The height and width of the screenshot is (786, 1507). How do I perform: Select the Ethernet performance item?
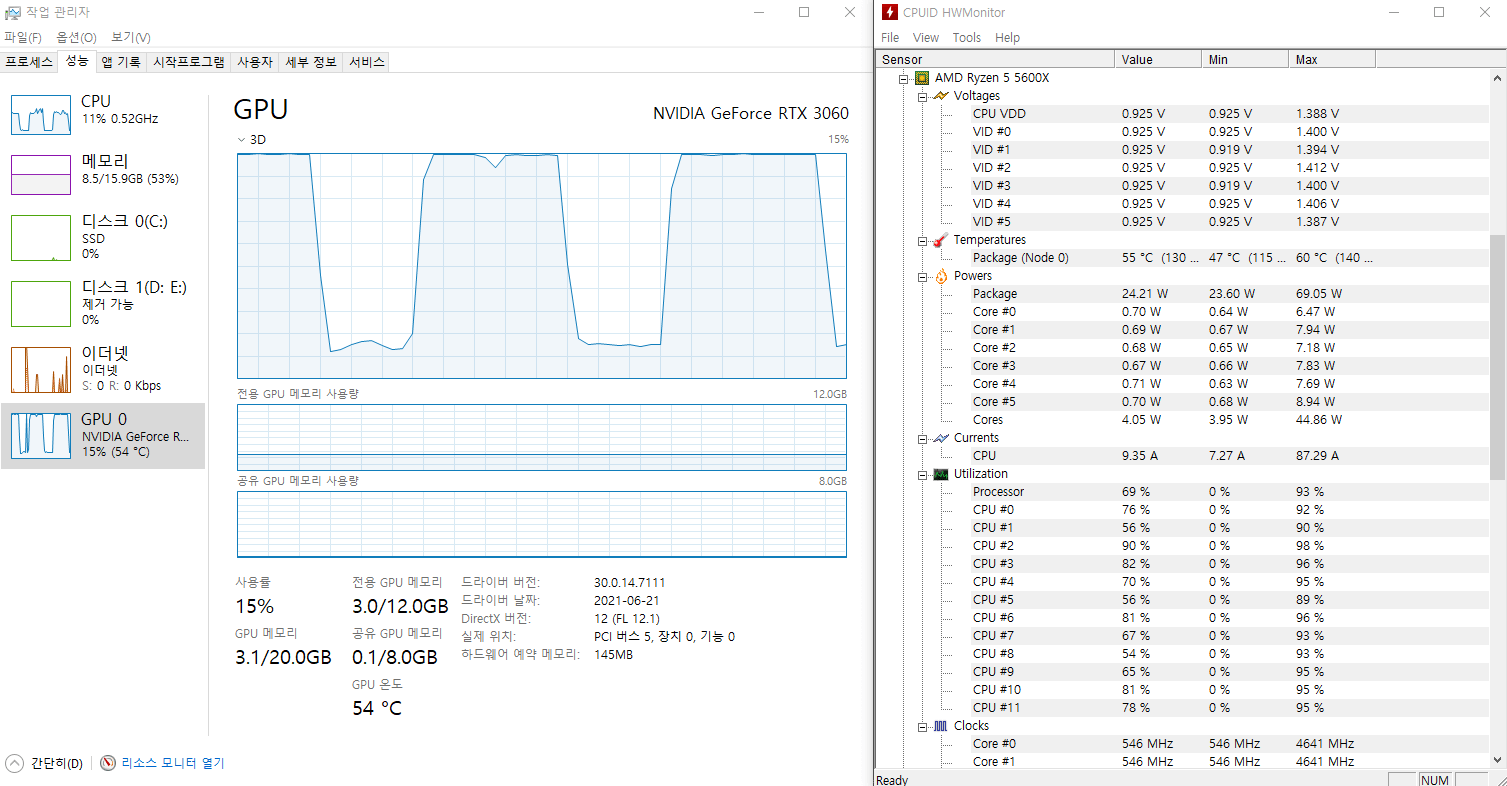point(103,369)
